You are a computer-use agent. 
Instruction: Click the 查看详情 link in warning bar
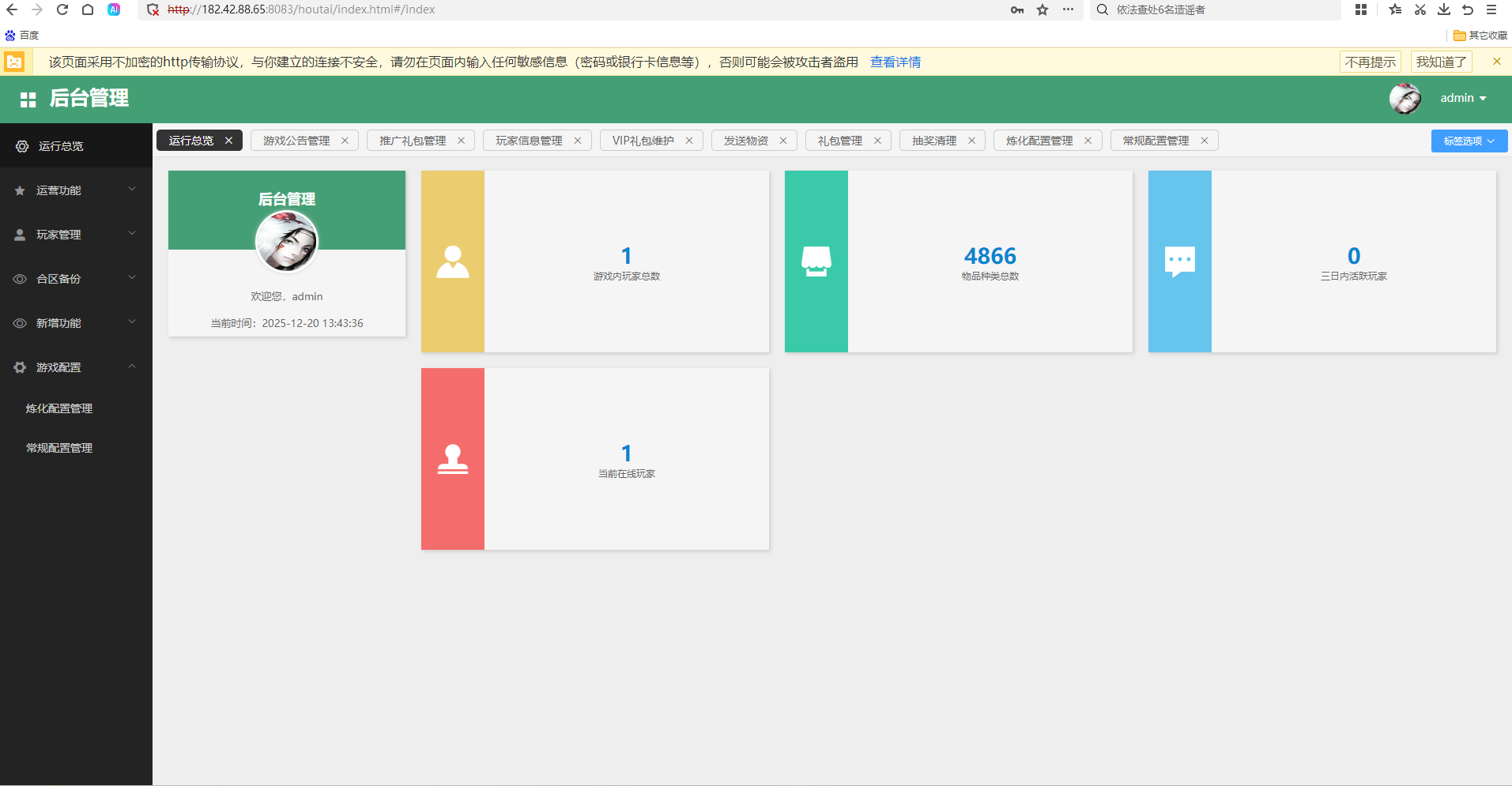pos(895,62)
